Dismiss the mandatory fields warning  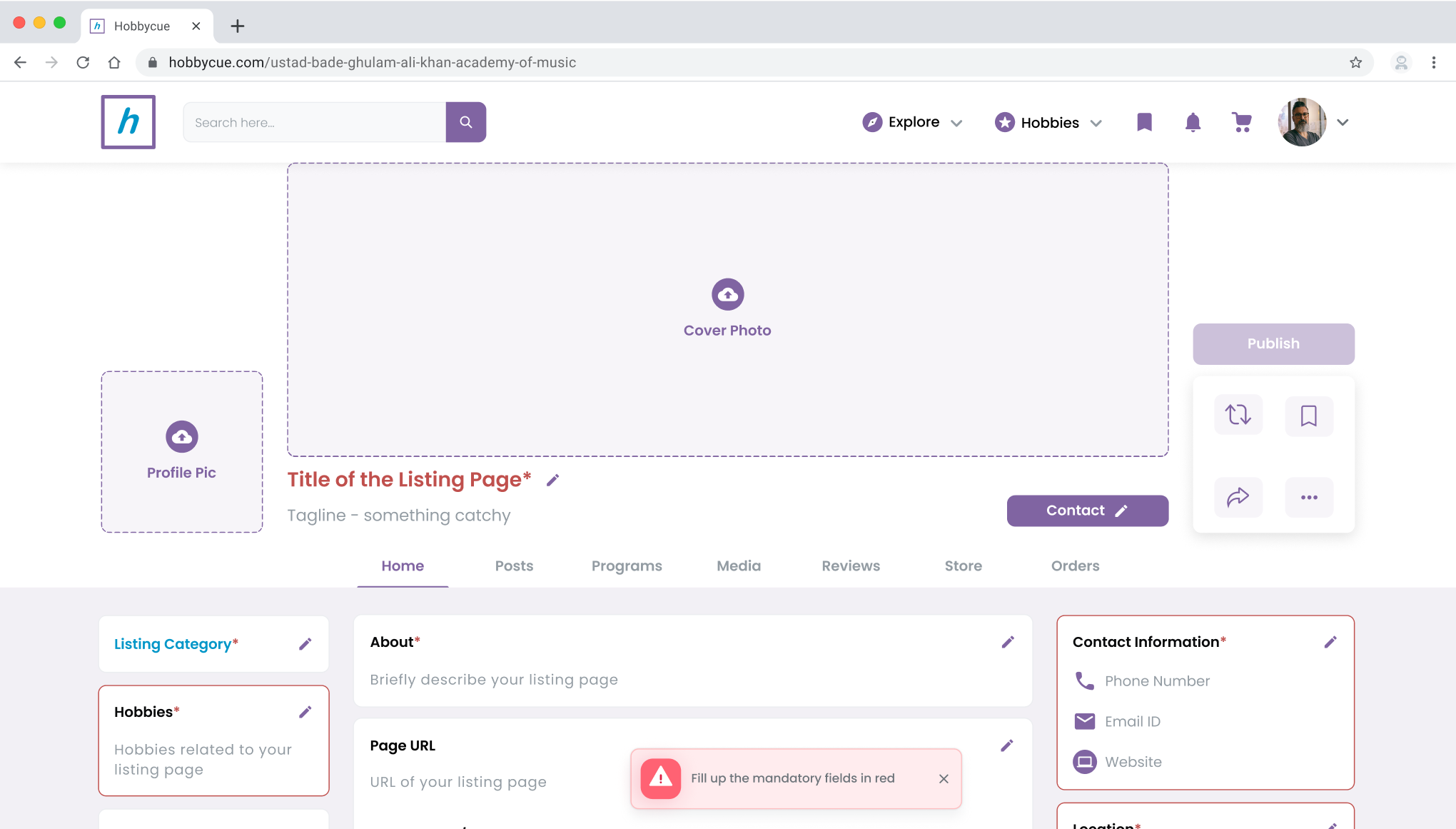click(x=944, y=778)
